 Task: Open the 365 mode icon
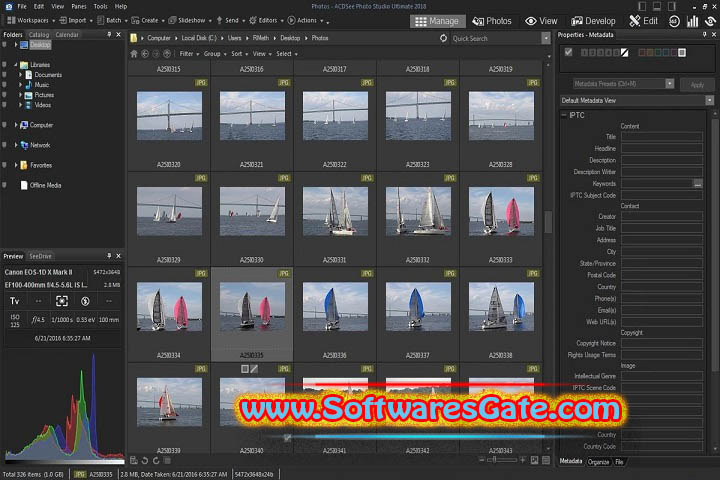point(674,21)
